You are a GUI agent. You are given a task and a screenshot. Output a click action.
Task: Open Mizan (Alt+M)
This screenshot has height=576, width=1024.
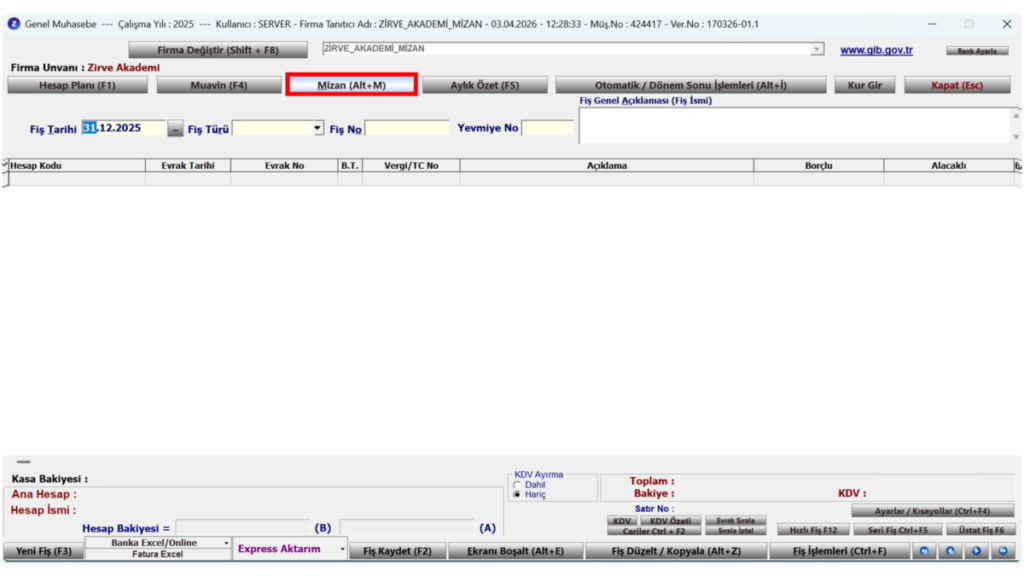click(351, 85)
